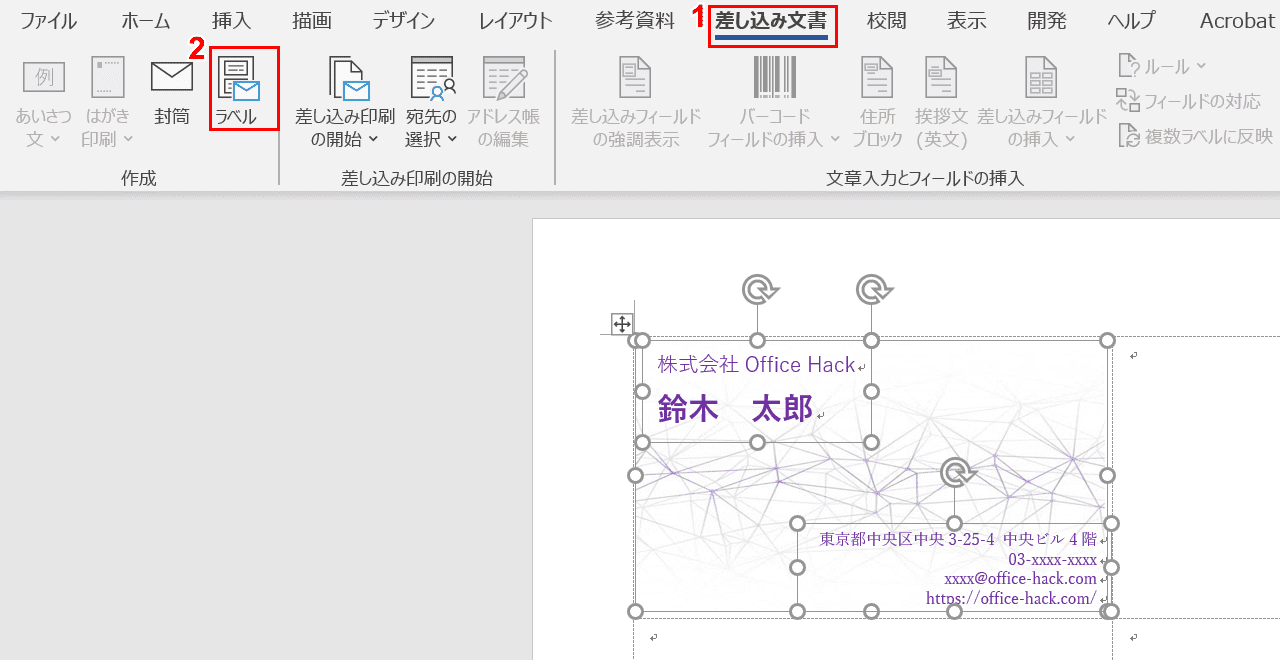Click the email xxxx@office-hack.com
Screen dimensions: 1280x660
(x=1021, y=579)
